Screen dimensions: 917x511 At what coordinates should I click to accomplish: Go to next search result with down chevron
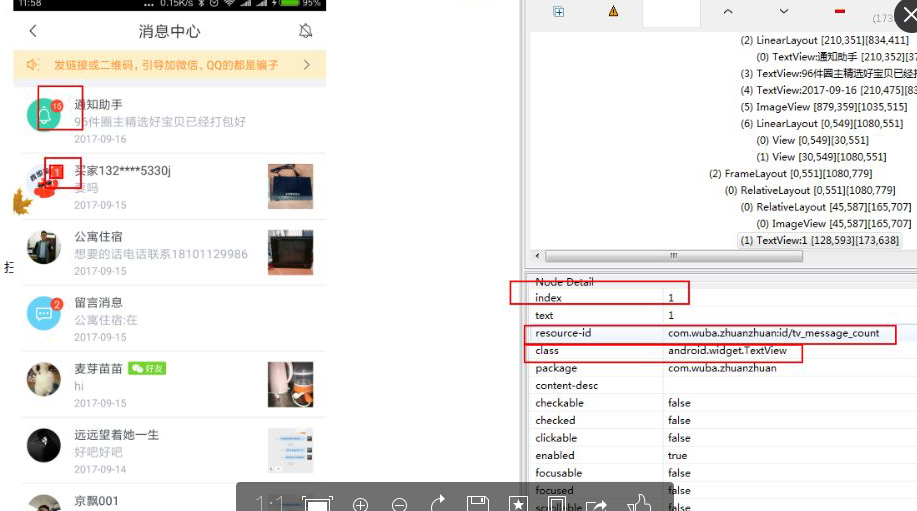(x=784, y=11)
